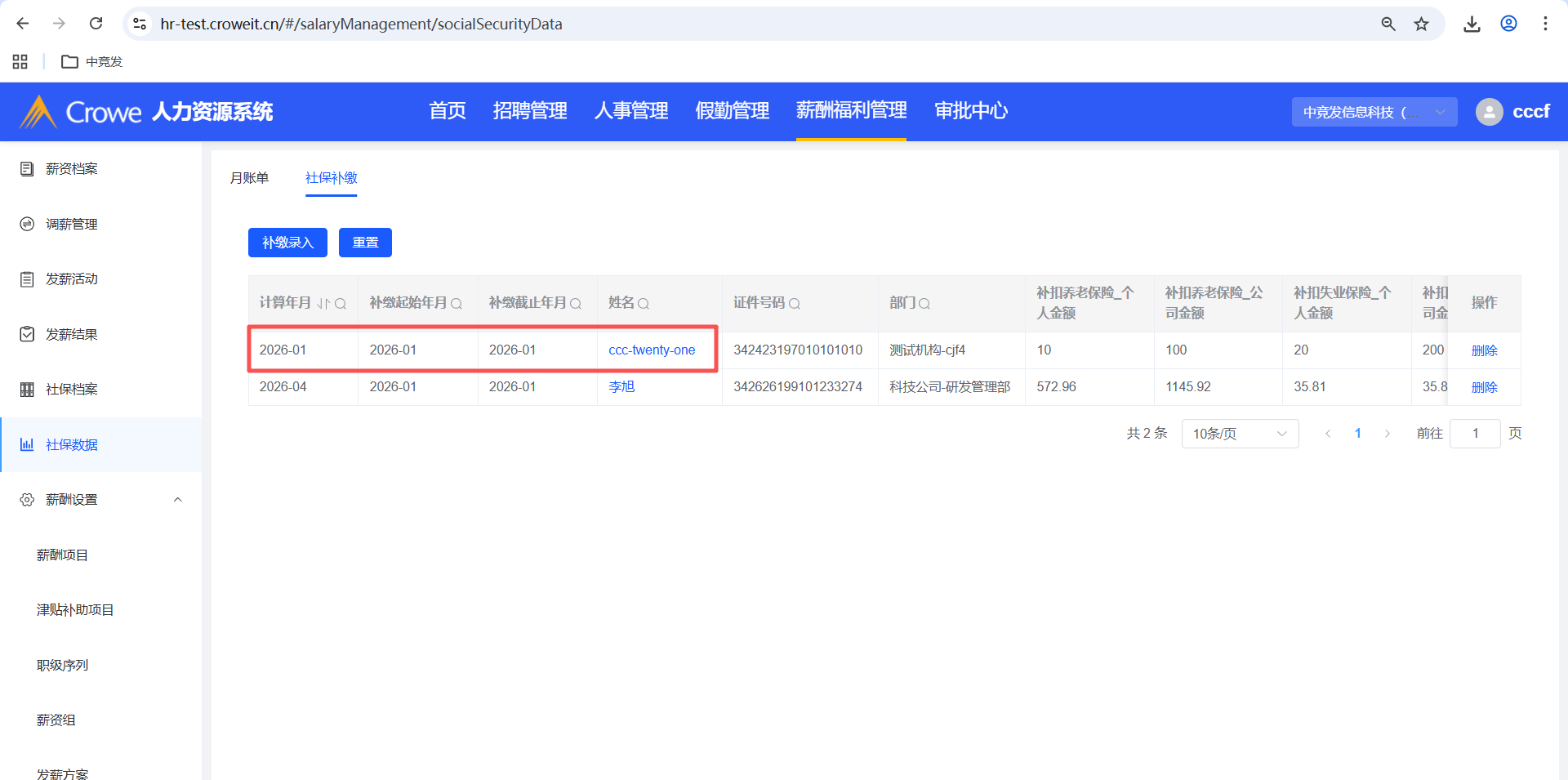Open 审批中心 in the top navigation
Viewport: 1568px width, 780px height.
(971, 111)
